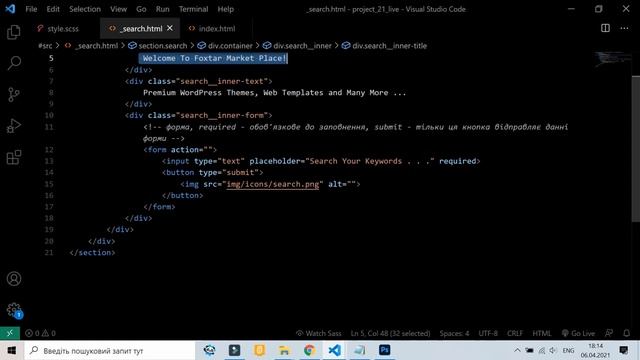The image size is (640, 360).
Task: Click the Windows taskbar search box
Action: point(109,350)
